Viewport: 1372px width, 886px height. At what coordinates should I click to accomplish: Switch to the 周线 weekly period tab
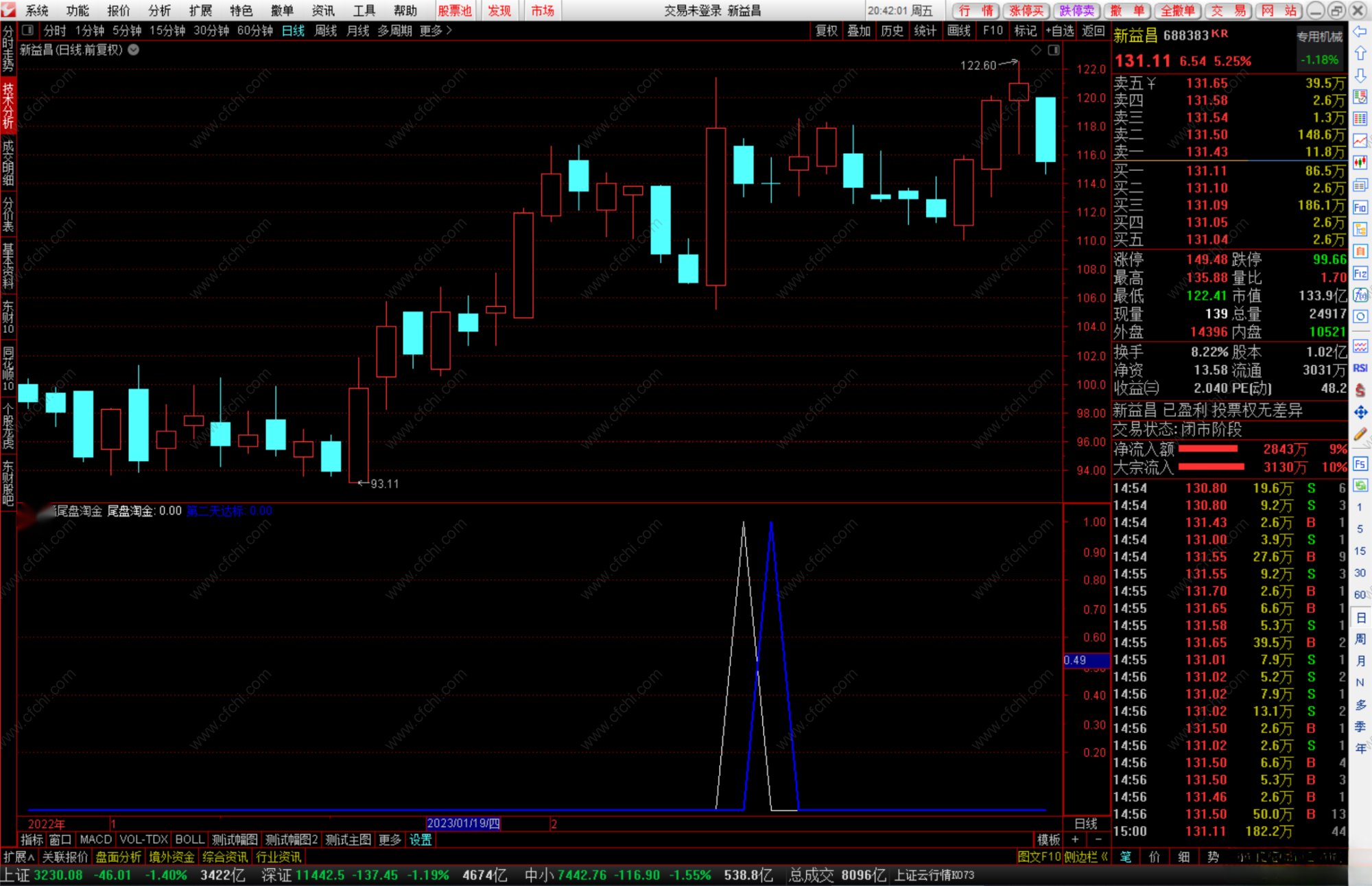(x=325, y=31)
